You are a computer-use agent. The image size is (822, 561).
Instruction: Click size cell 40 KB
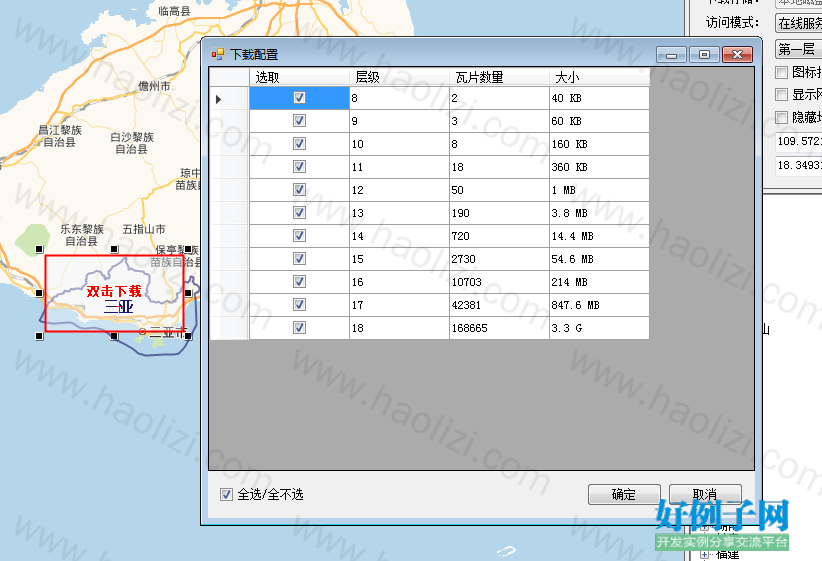pyautogui.click(x=599, y=98)
